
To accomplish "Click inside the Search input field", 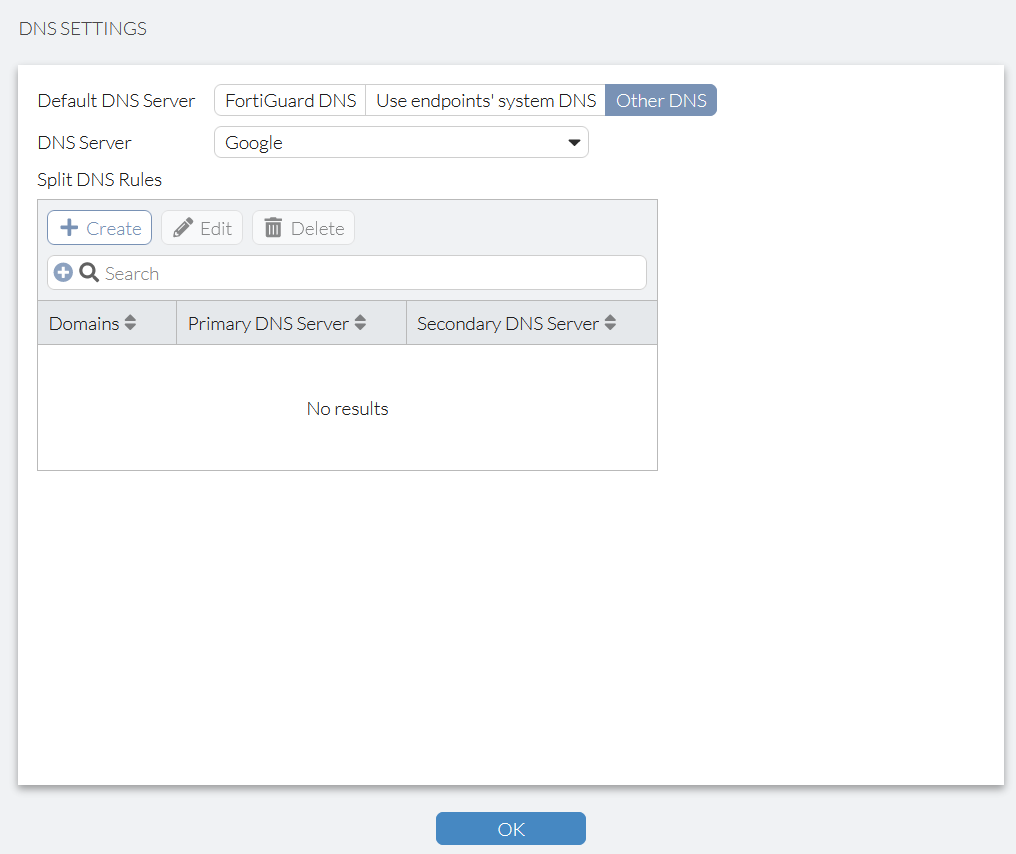I will 300,271.
